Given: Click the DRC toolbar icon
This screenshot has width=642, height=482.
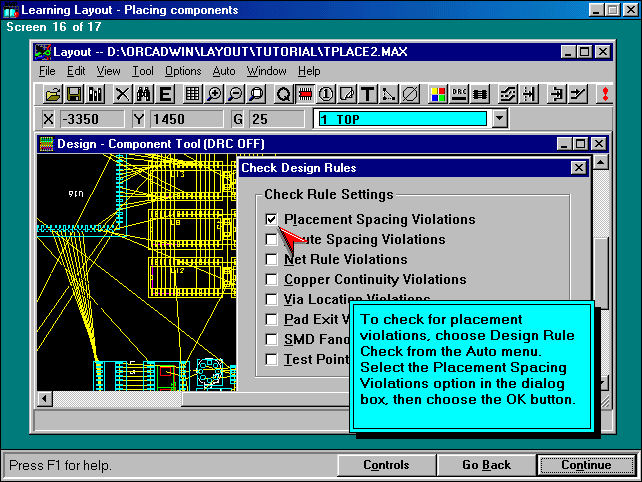Looking at the screenshot, I should point(460,94).
